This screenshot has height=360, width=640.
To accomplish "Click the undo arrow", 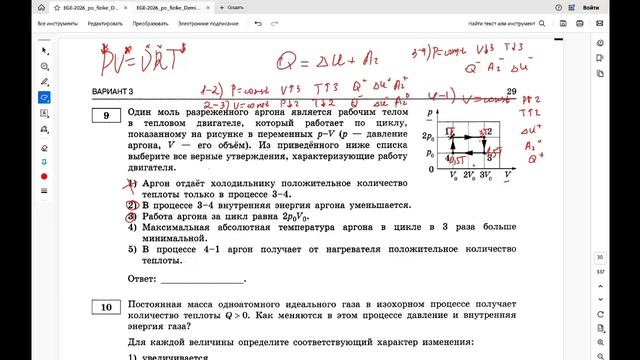I will point(258,24).
